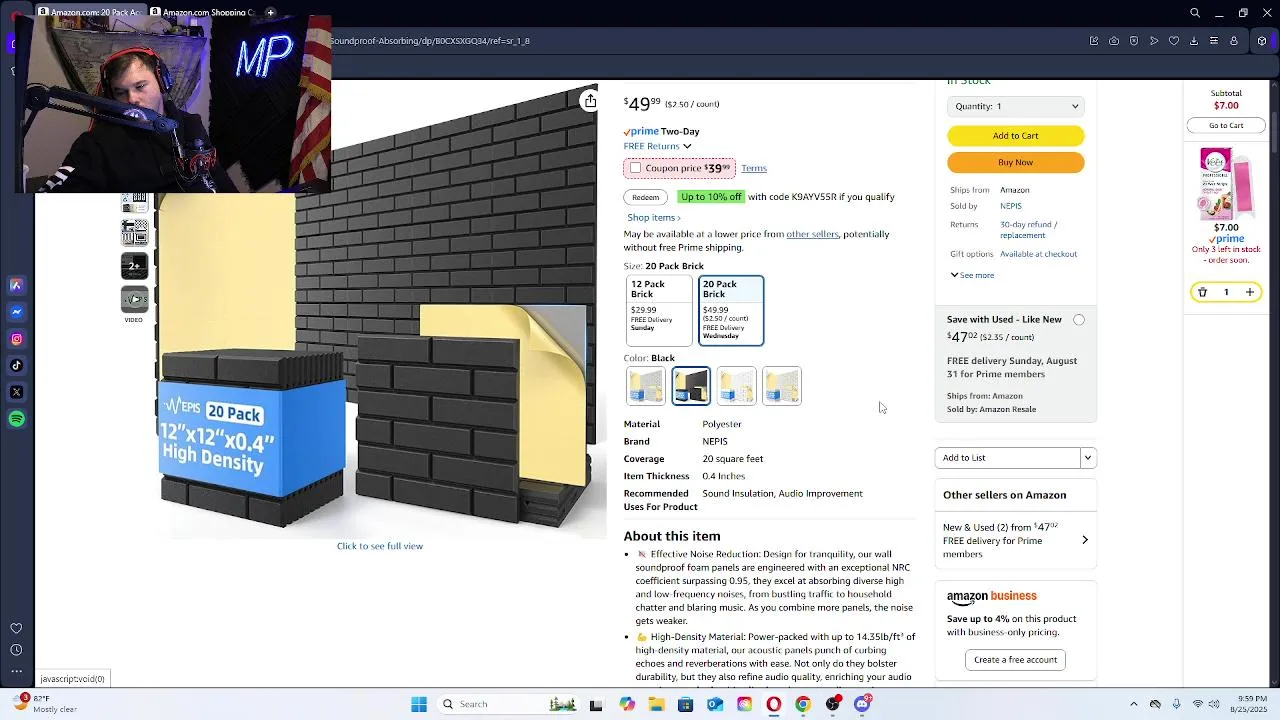Open Outlook from the taskbar
This screenshot has height=720, width=1280.
coord(715,704)
